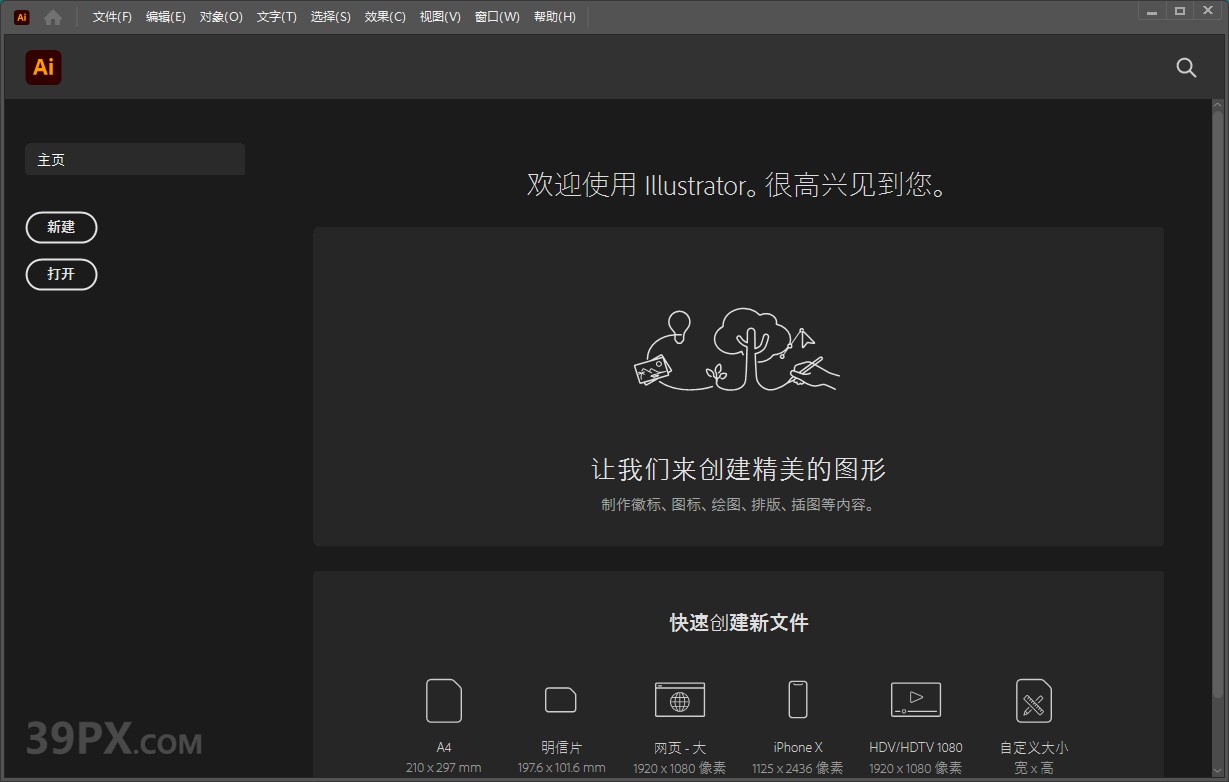Open the 效果(C) menu
The image size is (1229, 782).
(385, 17)
